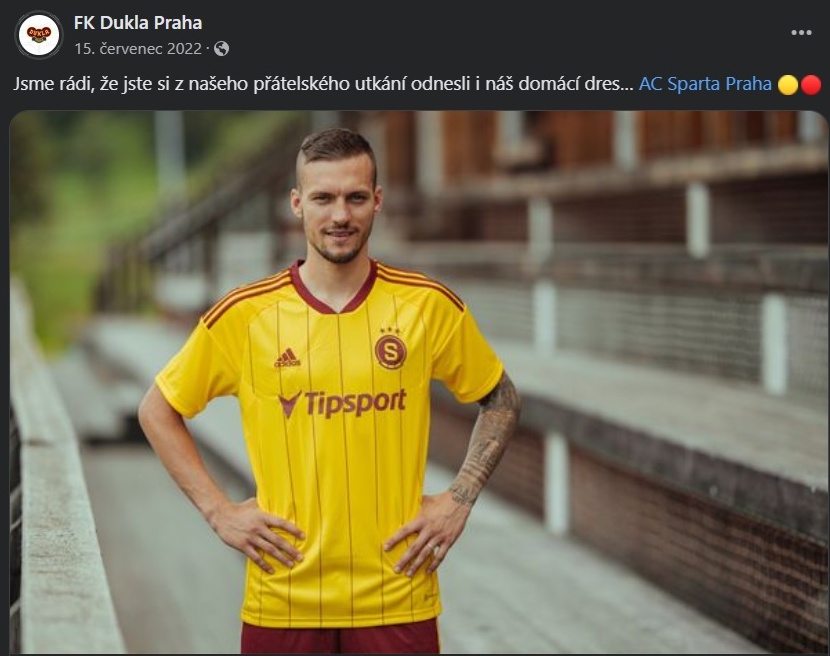Click the red circle emoji

point(810,84)
